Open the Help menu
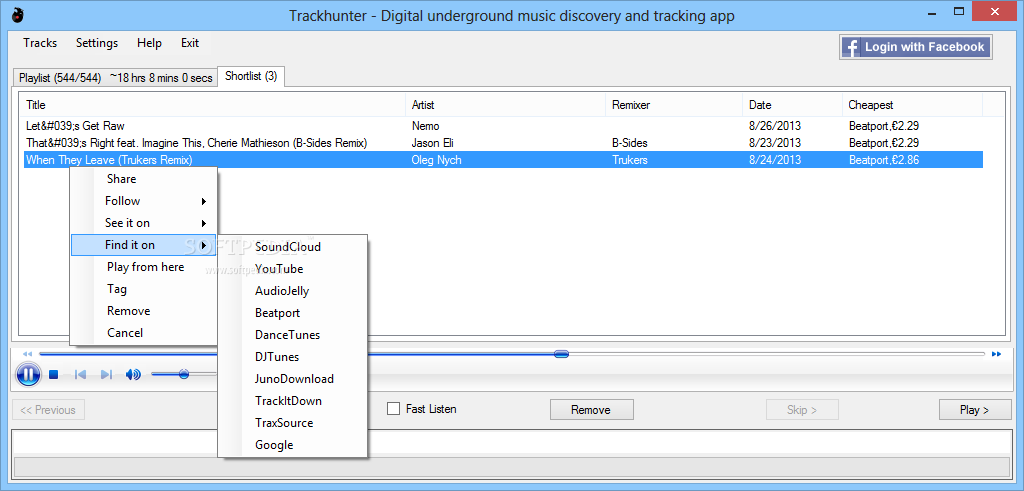Image resolution: width=1024 pixels, height=491 pixels. click(x=150, y=43)
